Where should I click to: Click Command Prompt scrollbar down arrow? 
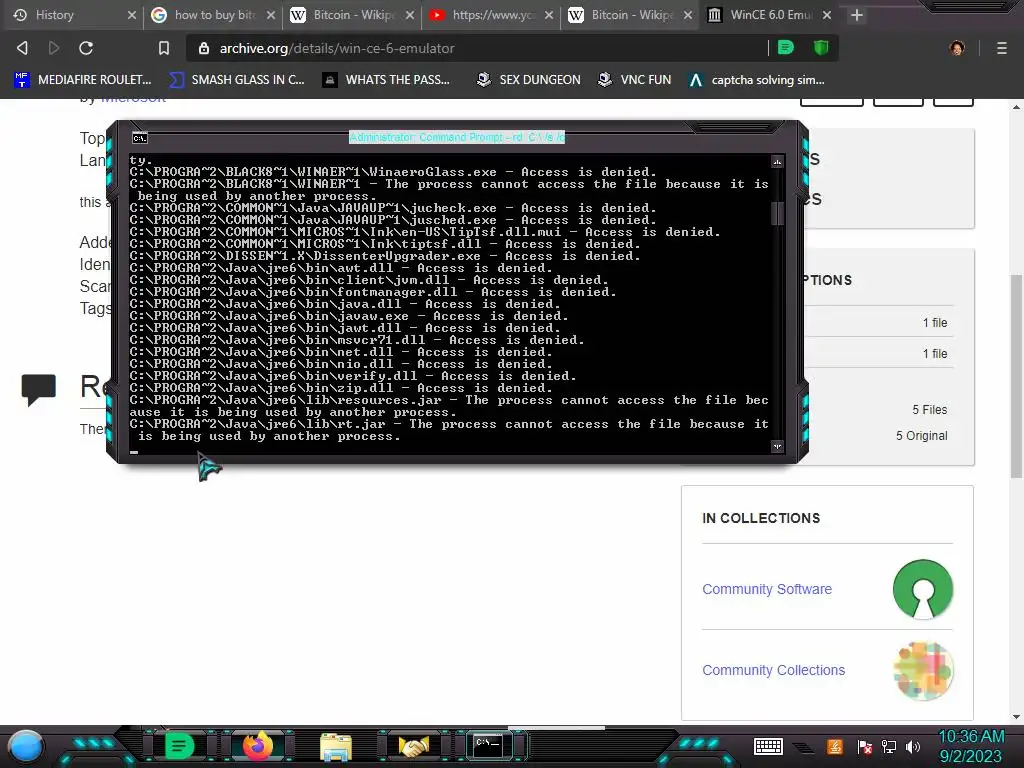pos(777,447)
